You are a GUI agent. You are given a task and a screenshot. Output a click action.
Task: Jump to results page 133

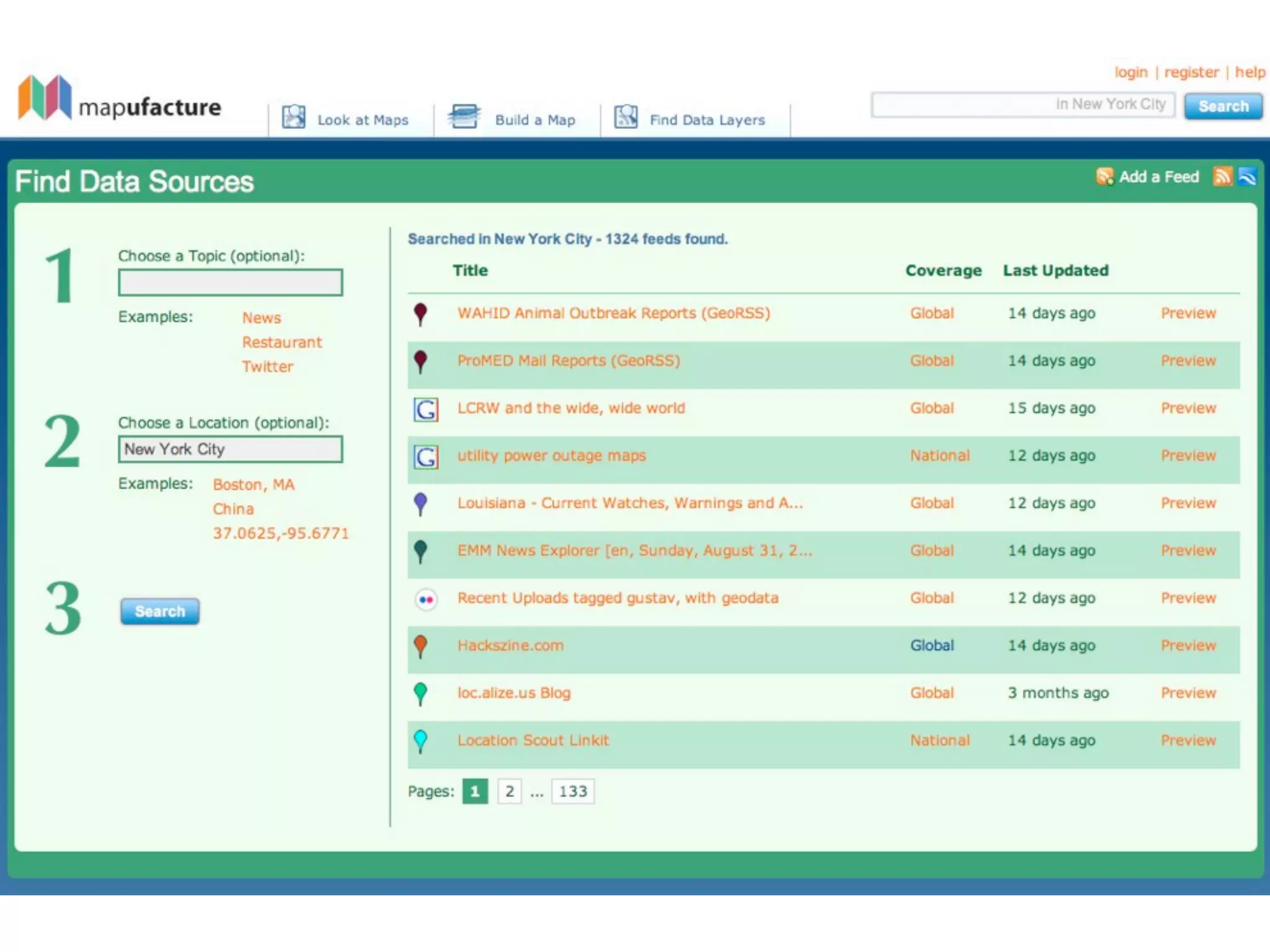[x=572, y=791]
